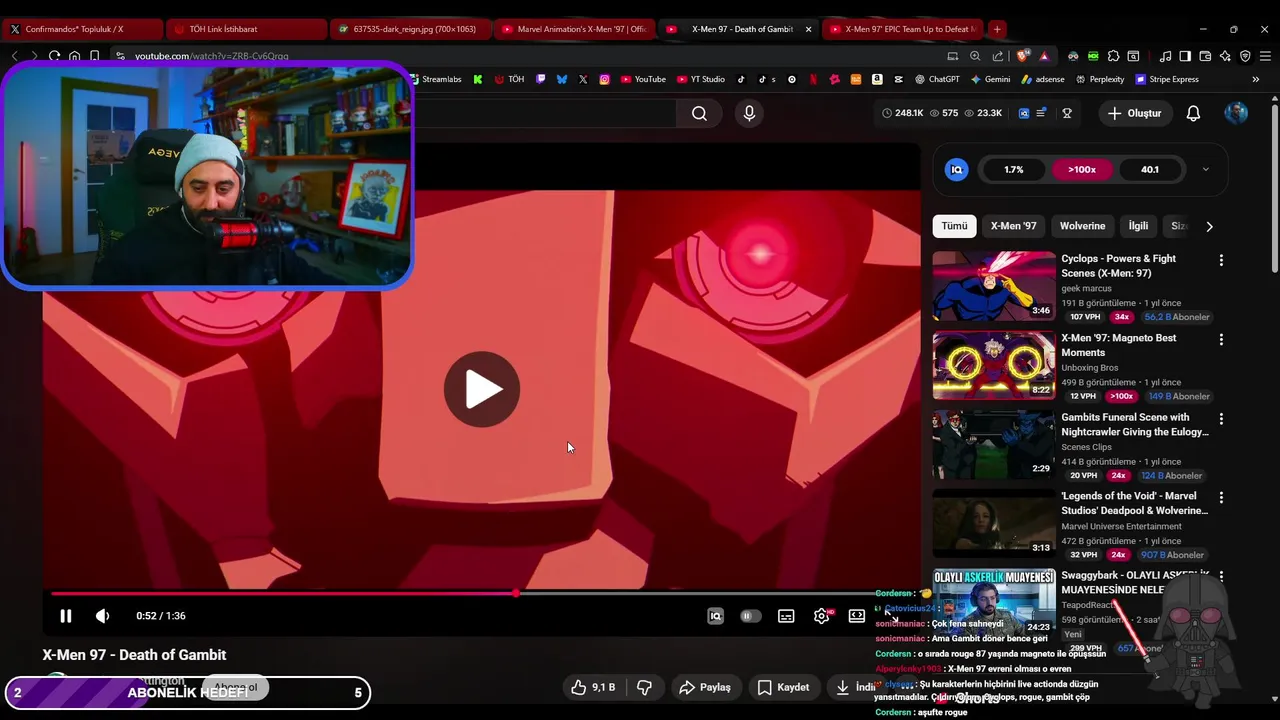Download the video with İndir
Image resolution: width=1280 pixels, height=720 pixels.
[x=855, y=687]
